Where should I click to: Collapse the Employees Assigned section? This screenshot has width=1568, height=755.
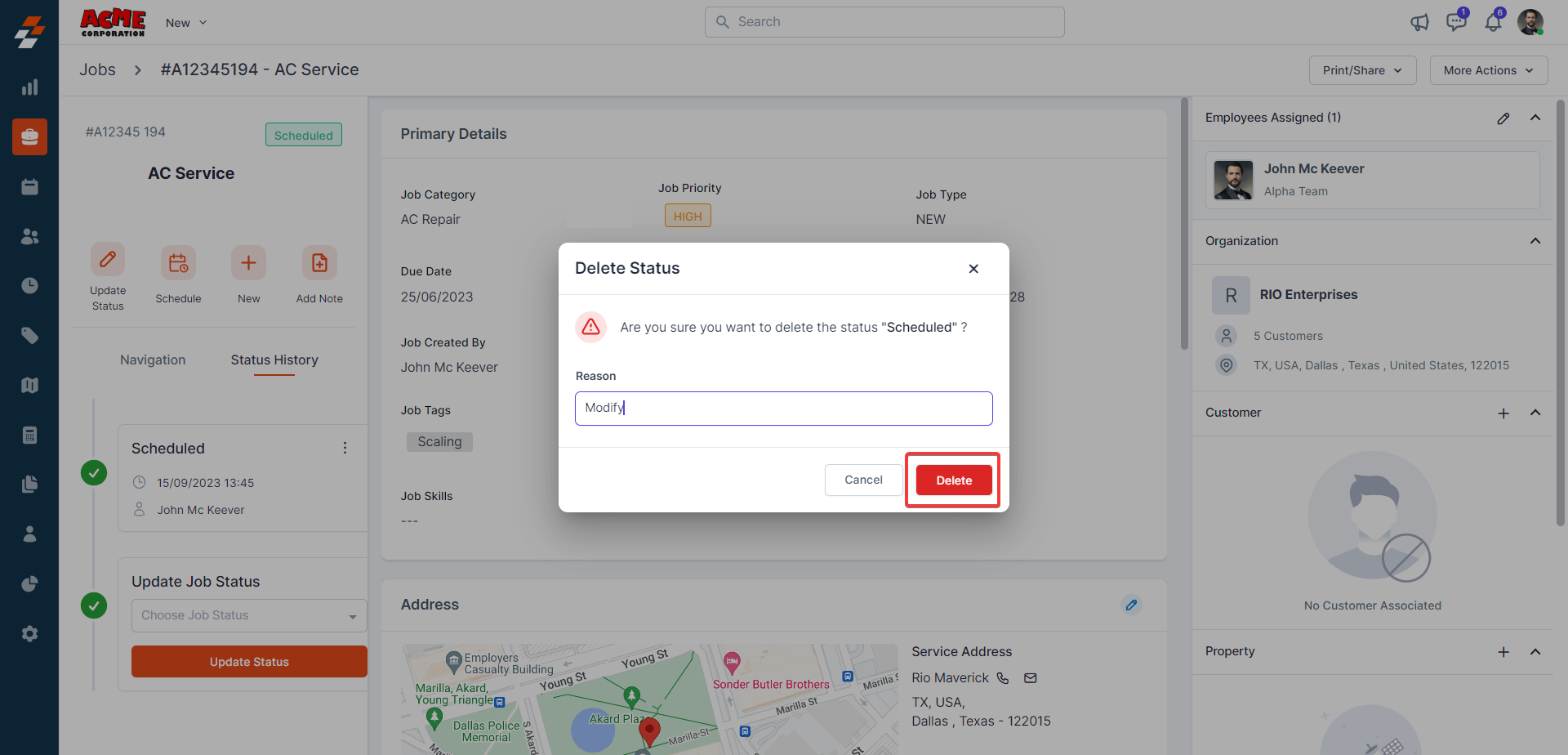click(1535, 118)
